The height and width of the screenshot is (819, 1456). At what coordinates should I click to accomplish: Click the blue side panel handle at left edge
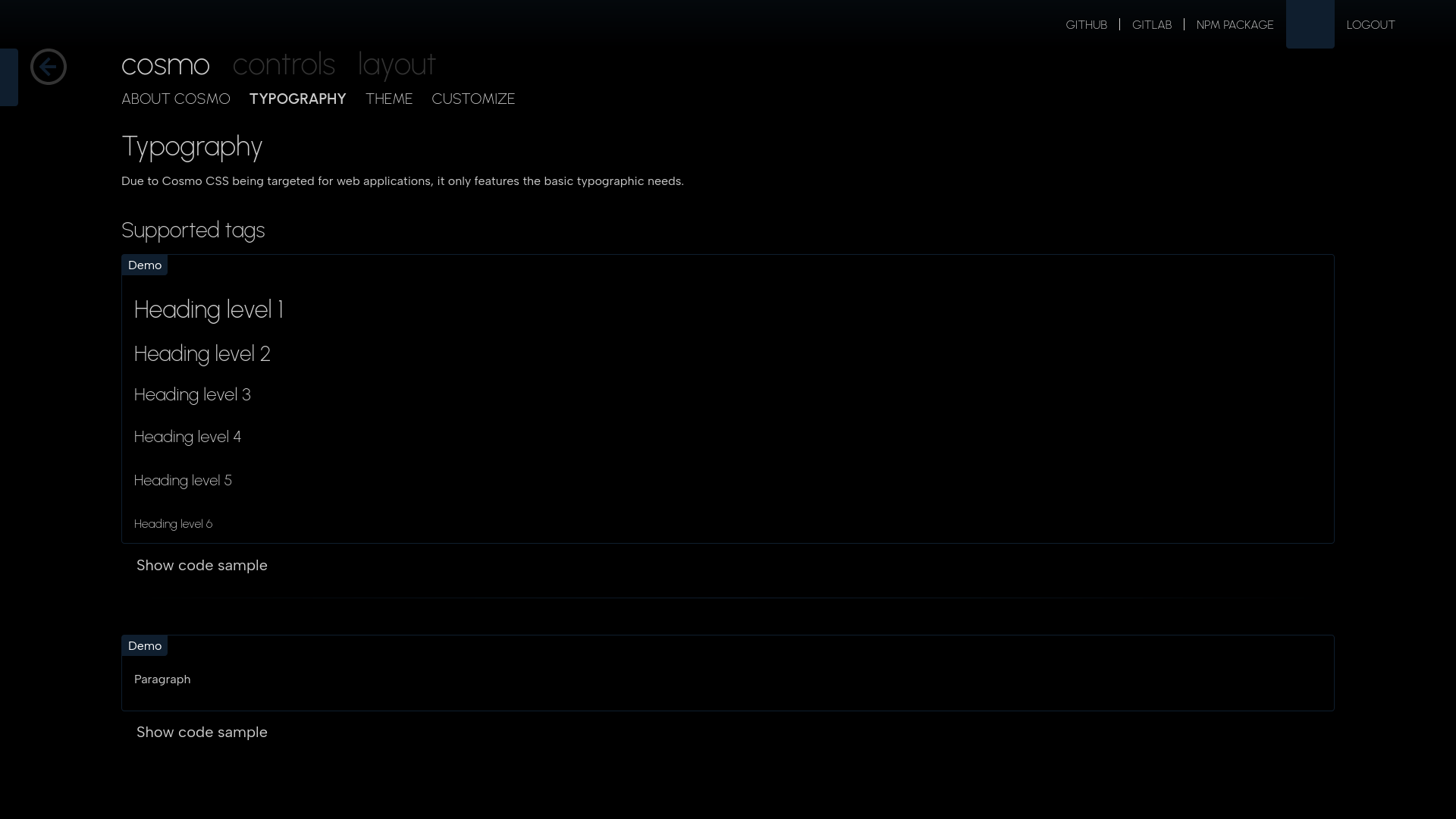point(8,77)
